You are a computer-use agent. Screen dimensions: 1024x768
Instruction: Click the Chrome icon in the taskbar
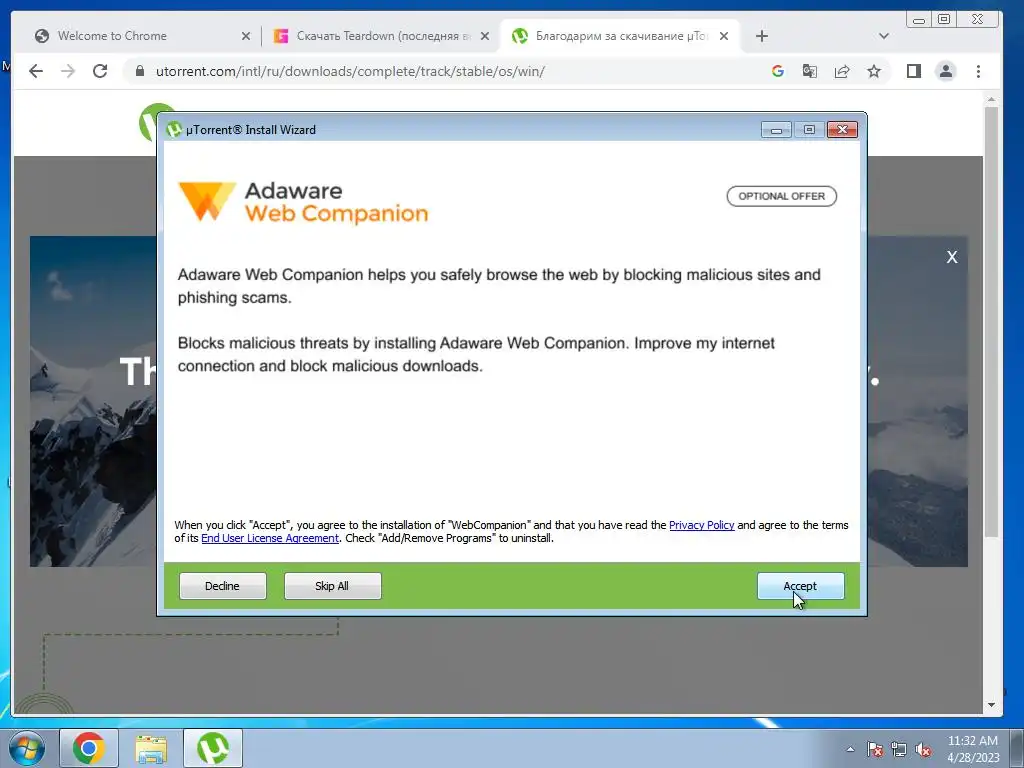pos(89,748)
